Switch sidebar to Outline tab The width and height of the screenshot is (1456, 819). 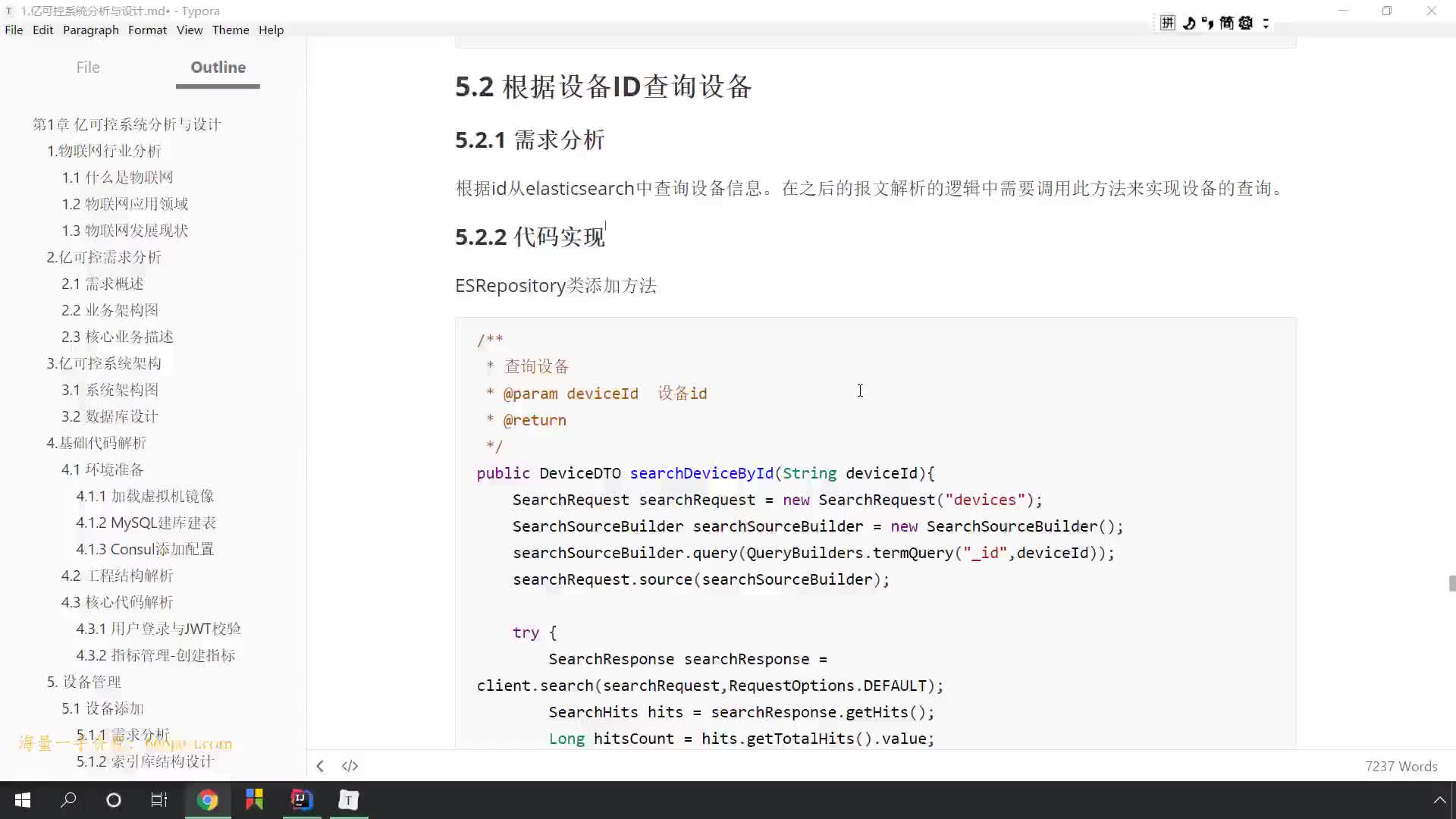(218, 67)
